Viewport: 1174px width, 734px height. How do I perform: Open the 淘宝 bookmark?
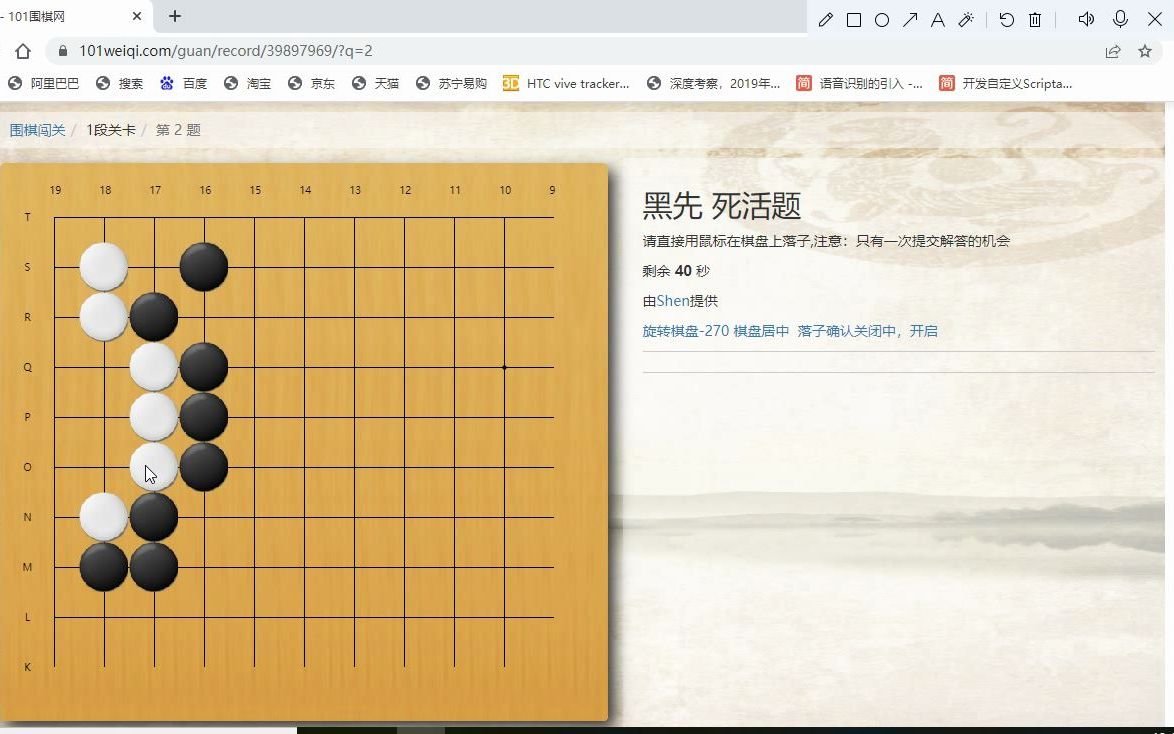247,83
